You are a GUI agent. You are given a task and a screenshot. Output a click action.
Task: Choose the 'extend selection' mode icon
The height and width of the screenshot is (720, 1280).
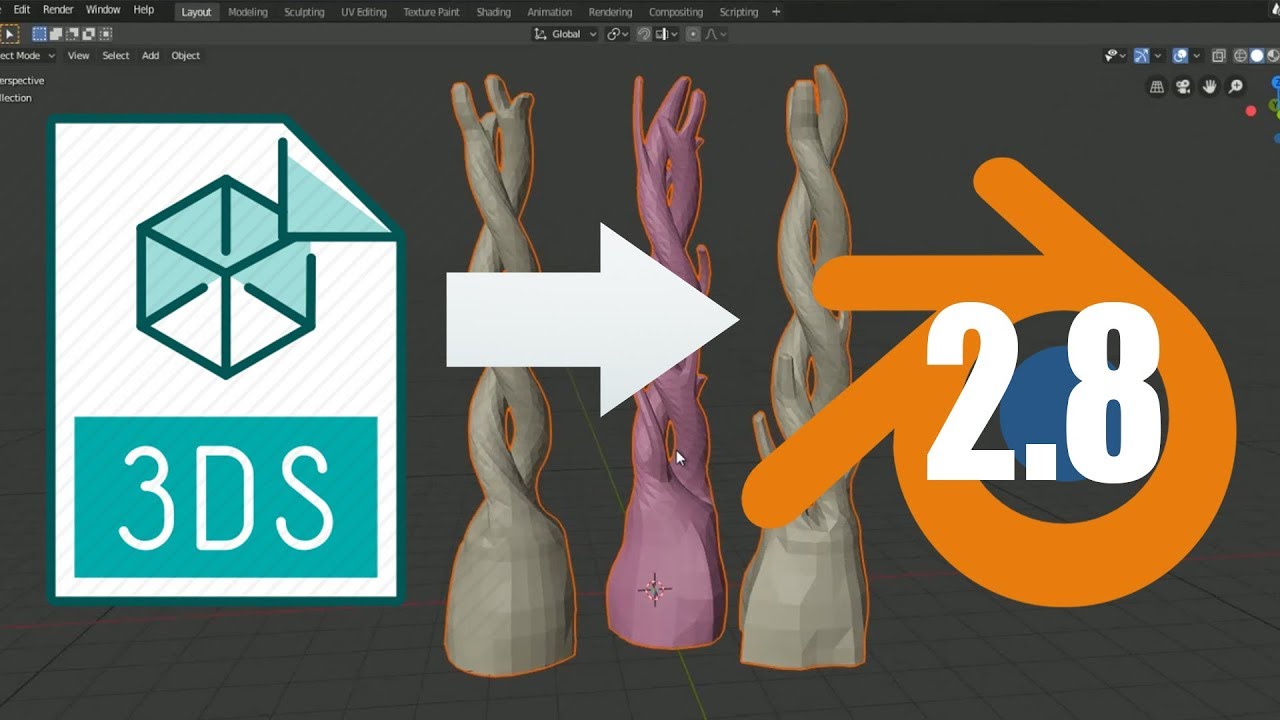pos(56,34)
